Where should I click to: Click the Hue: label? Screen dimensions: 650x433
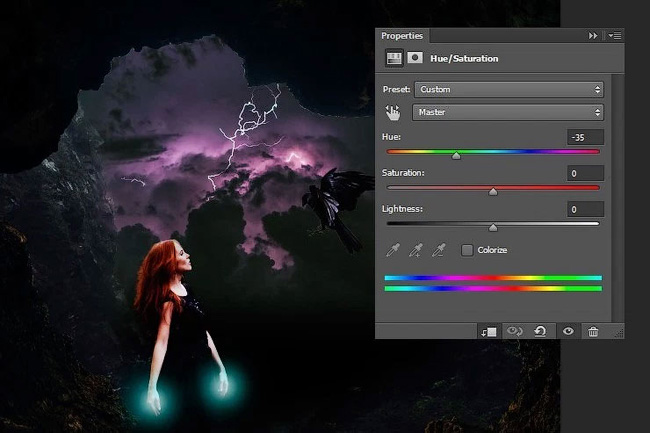[x=391, y=137]
